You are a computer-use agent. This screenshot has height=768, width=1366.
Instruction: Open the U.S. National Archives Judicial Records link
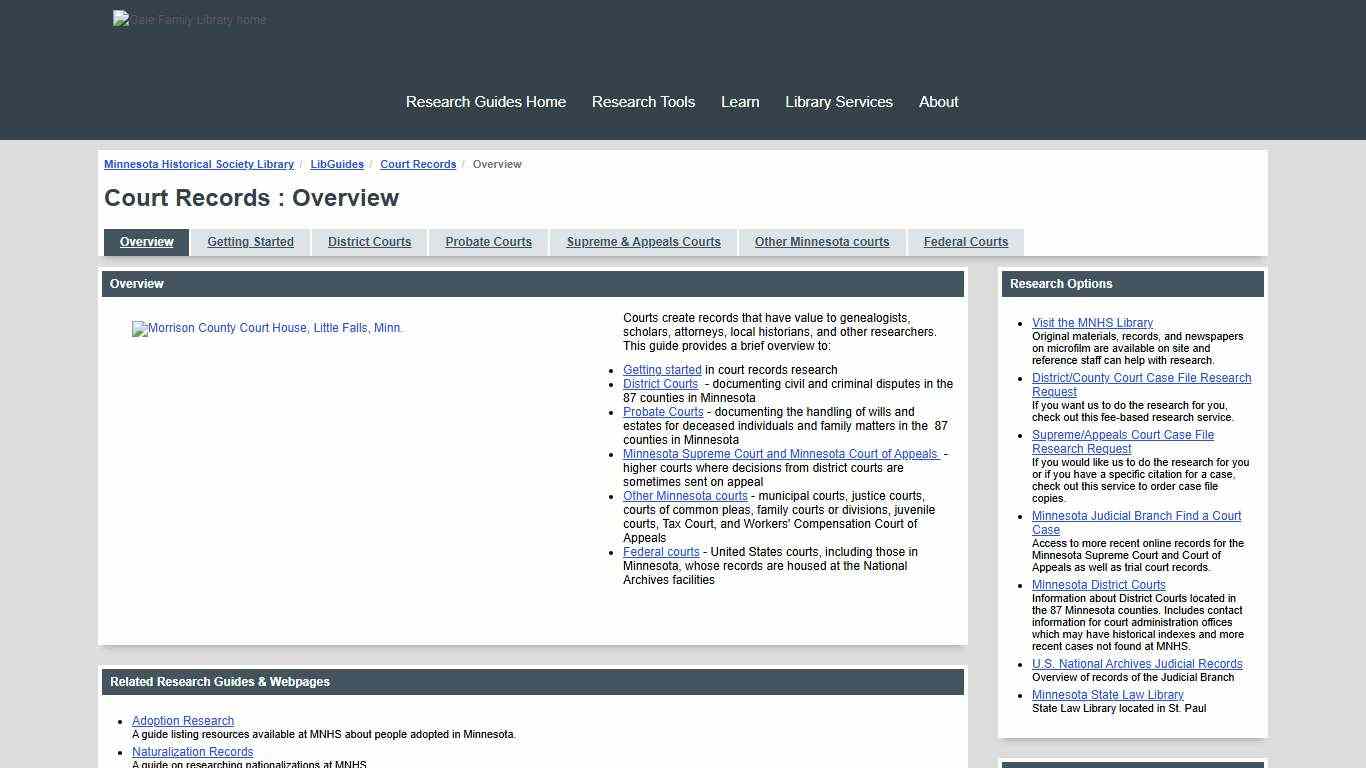[1137, 663]
